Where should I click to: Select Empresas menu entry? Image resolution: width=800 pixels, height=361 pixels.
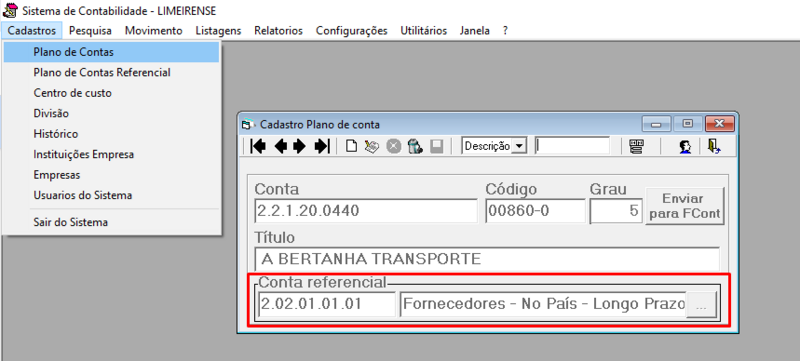(111, 174)
